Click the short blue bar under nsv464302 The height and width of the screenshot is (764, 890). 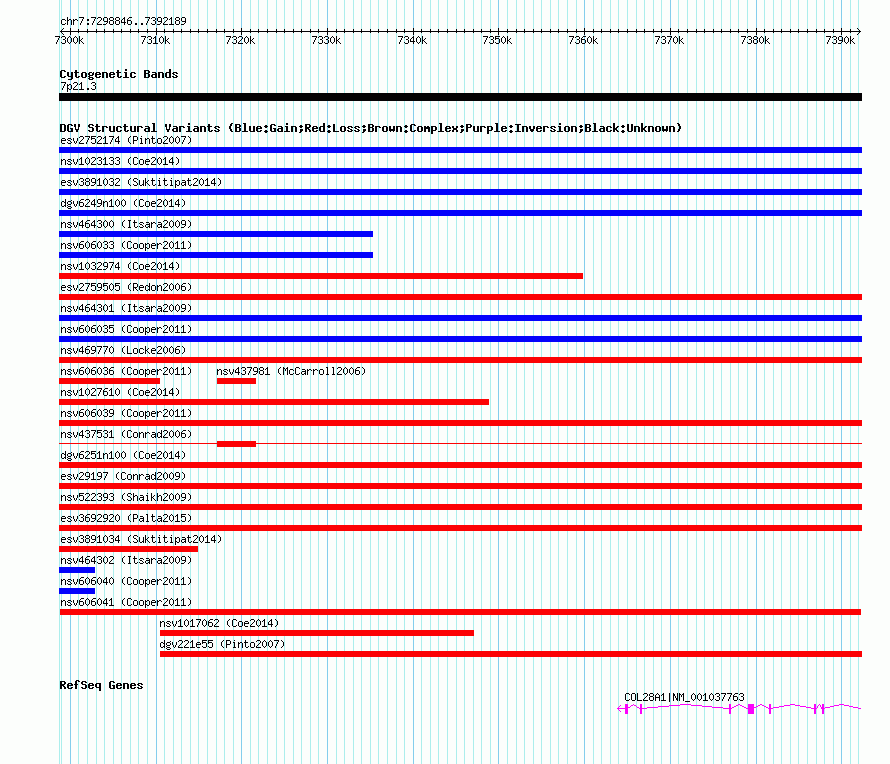click(x=77, y=570)
